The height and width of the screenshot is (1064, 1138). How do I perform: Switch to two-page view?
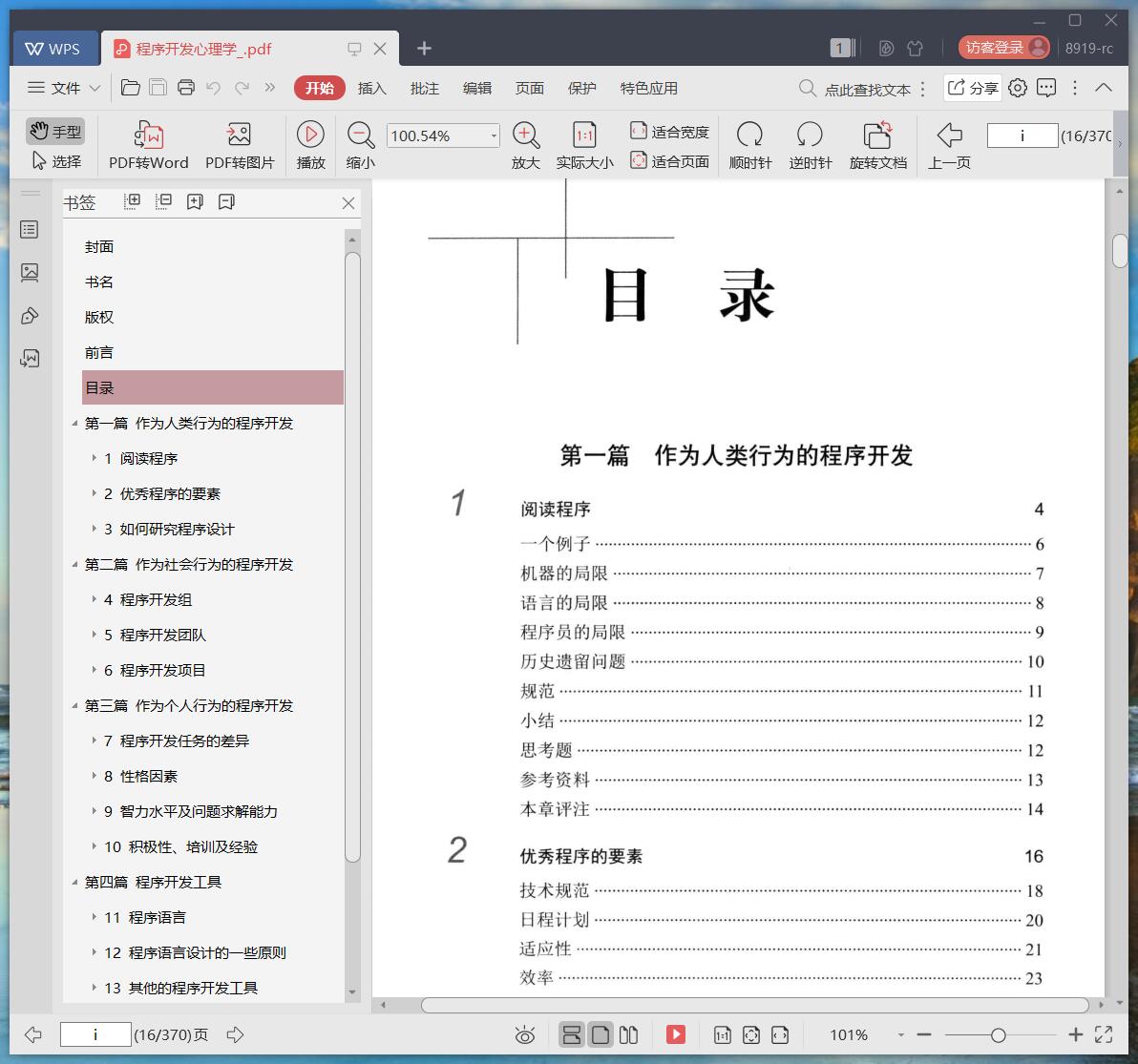(x=629, y=1035)
